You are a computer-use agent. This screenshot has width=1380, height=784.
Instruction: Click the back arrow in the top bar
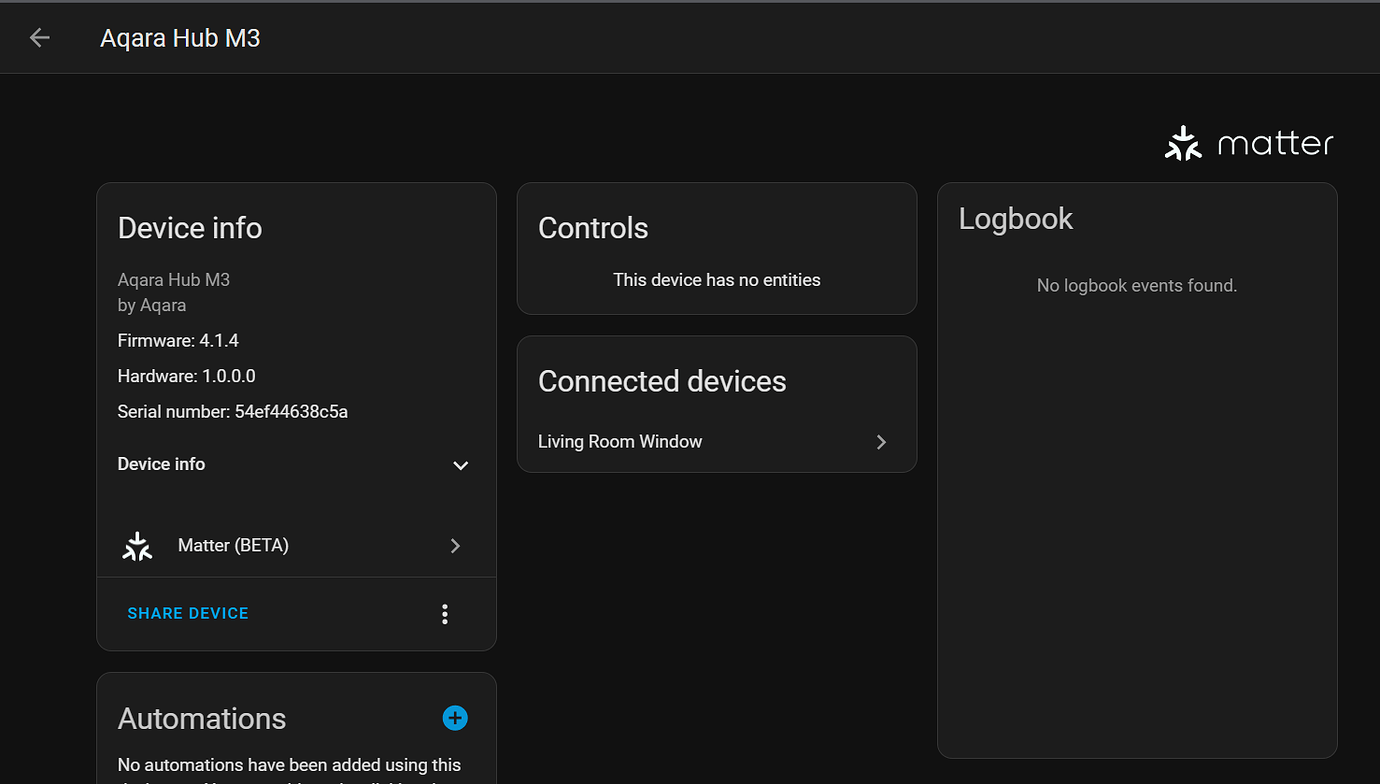pos(38,37)
